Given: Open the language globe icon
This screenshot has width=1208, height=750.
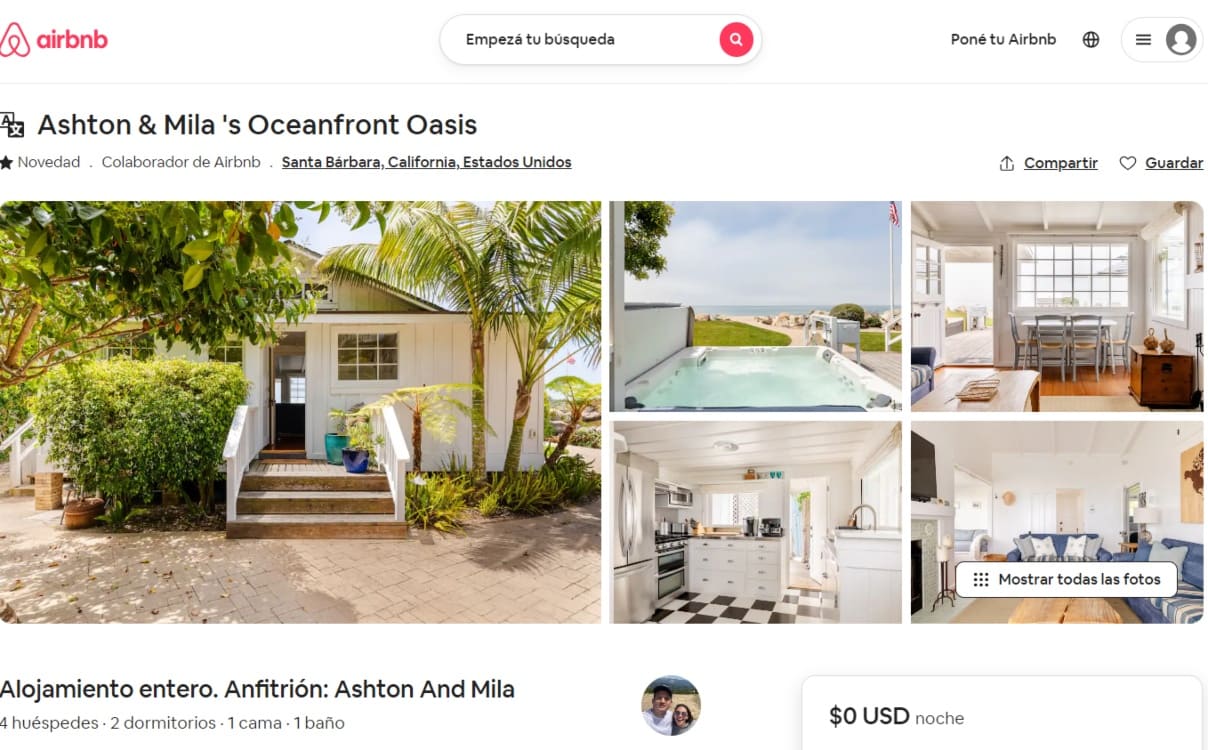Looking at the screenshot, I should point(1091,40).
